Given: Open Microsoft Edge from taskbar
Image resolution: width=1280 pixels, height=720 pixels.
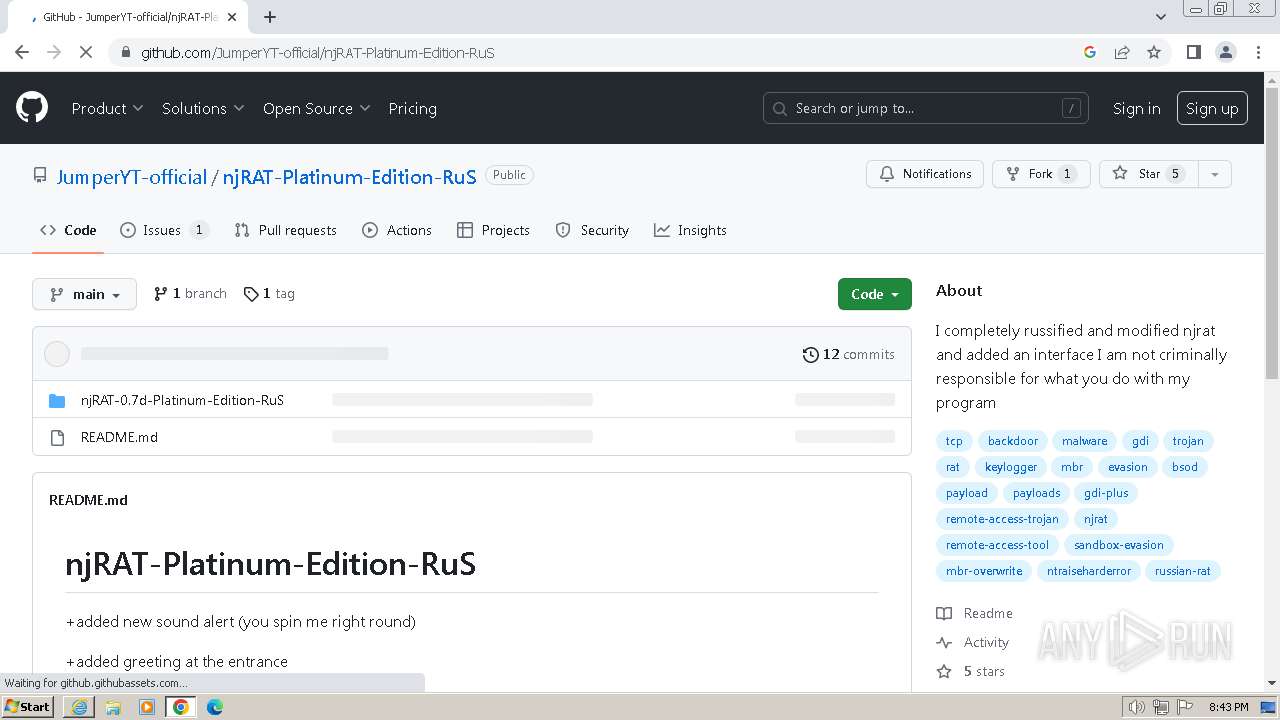Looking at the screenshot, I should coord(215,707).
